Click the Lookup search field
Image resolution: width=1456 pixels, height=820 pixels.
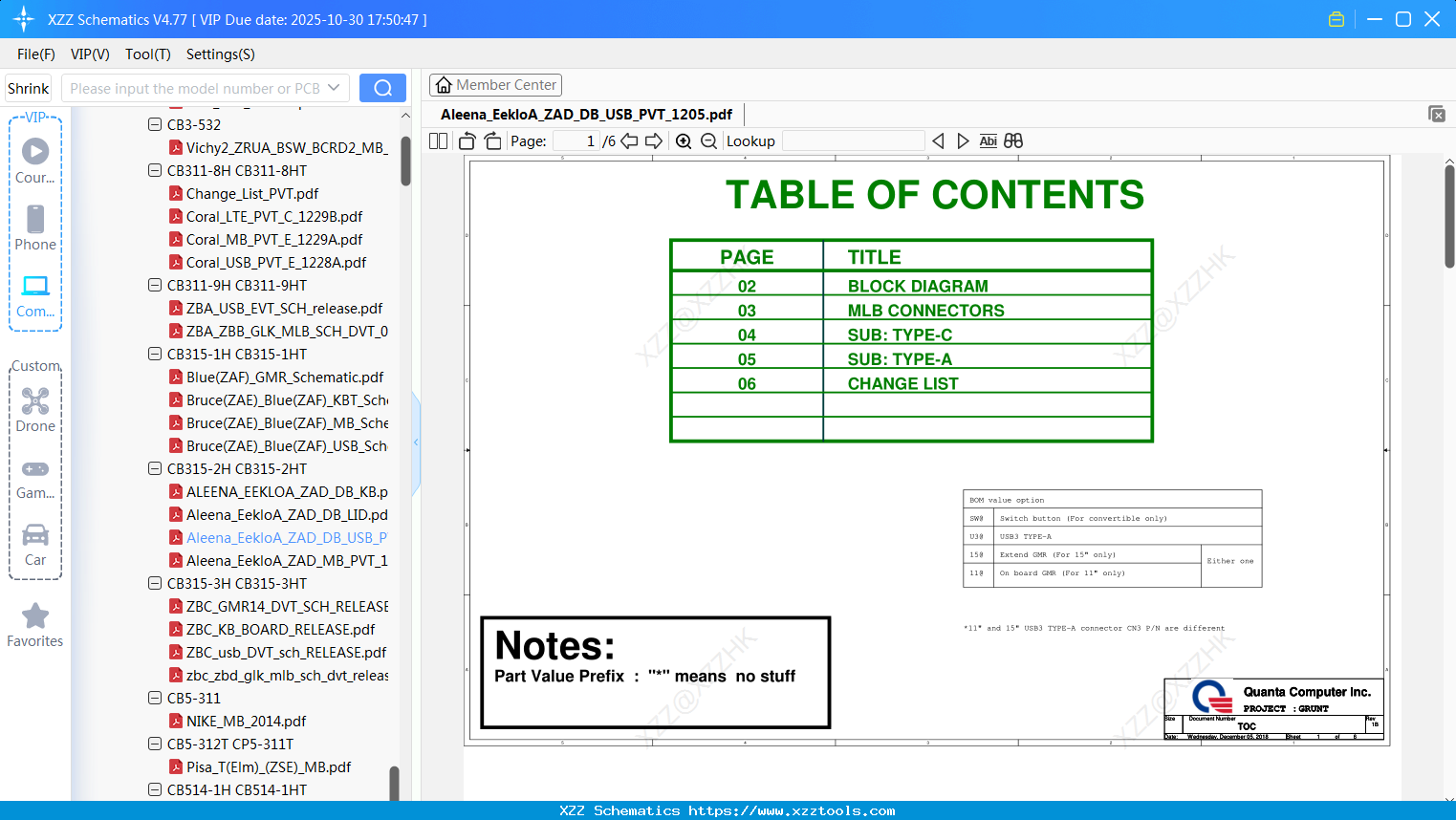tap(853, 140)
